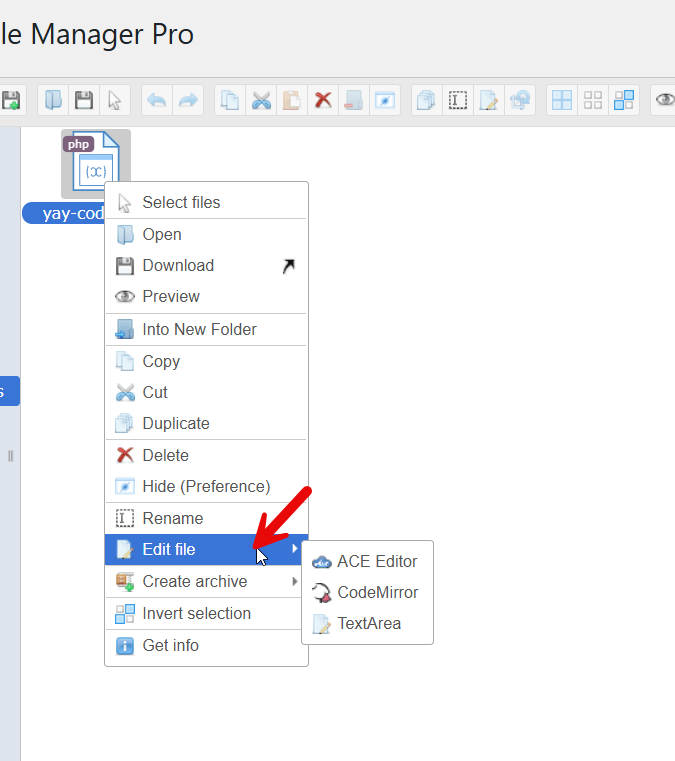
Task: Click the Duplicate toolbar icon
Action: (x=427, y=100)
